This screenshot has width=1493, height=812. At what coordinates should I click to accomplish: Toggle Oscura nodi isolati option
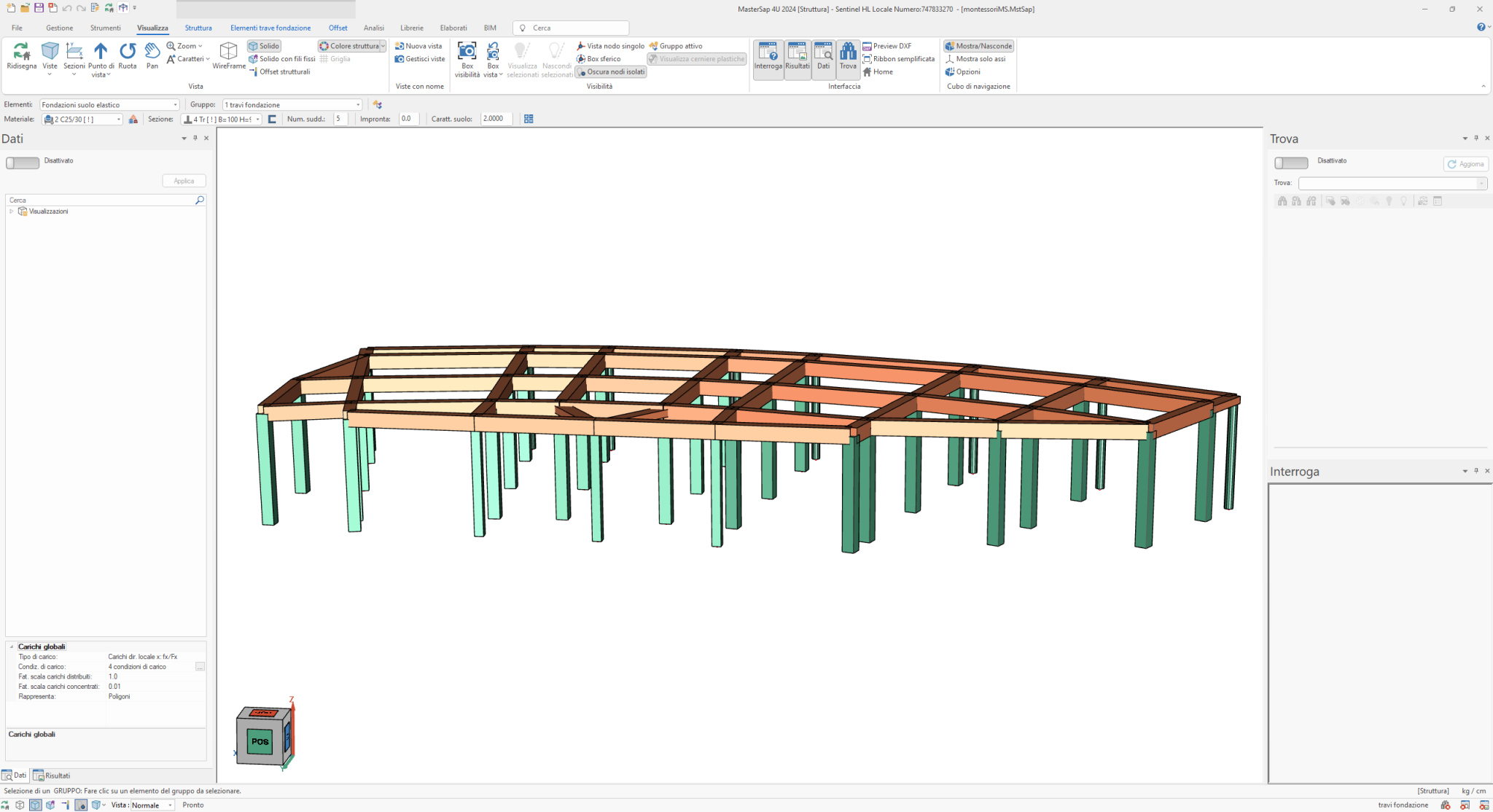(x=611, y=71)
